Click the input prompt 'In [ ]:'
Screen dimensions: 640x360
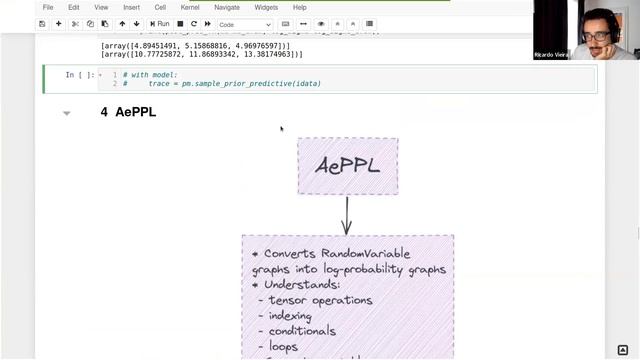pyautogui.click(x=80, y=75)
